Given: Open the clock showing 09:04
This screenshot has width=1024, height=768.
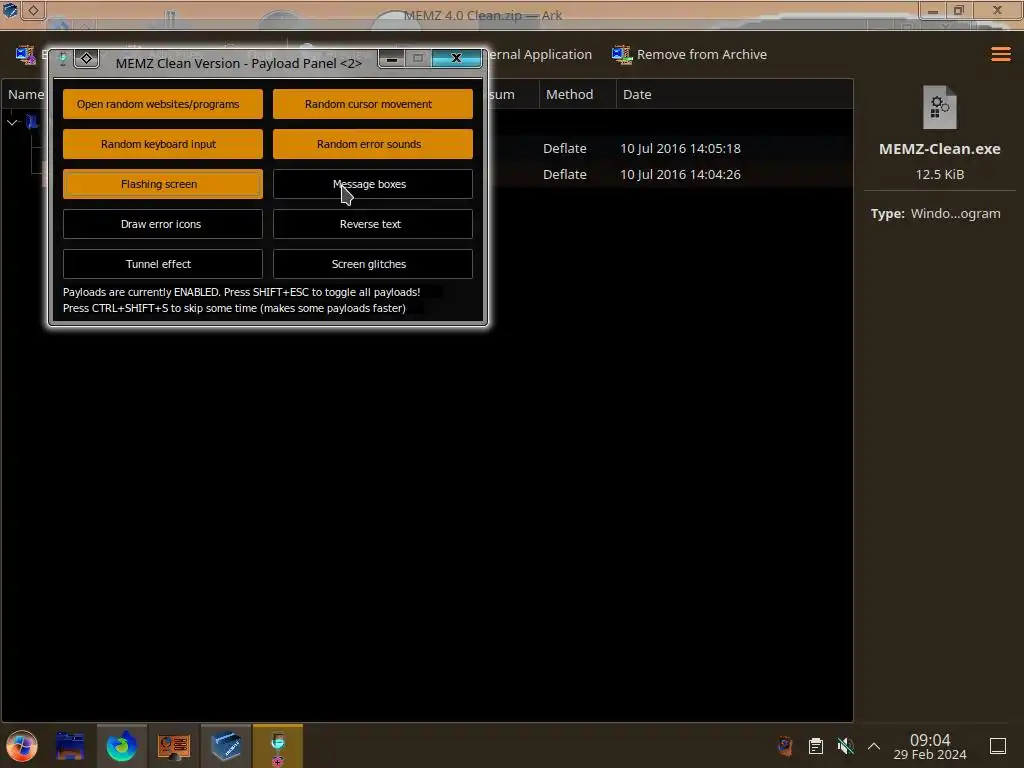Looking at the screenshot, I should (x=930, y=746).
